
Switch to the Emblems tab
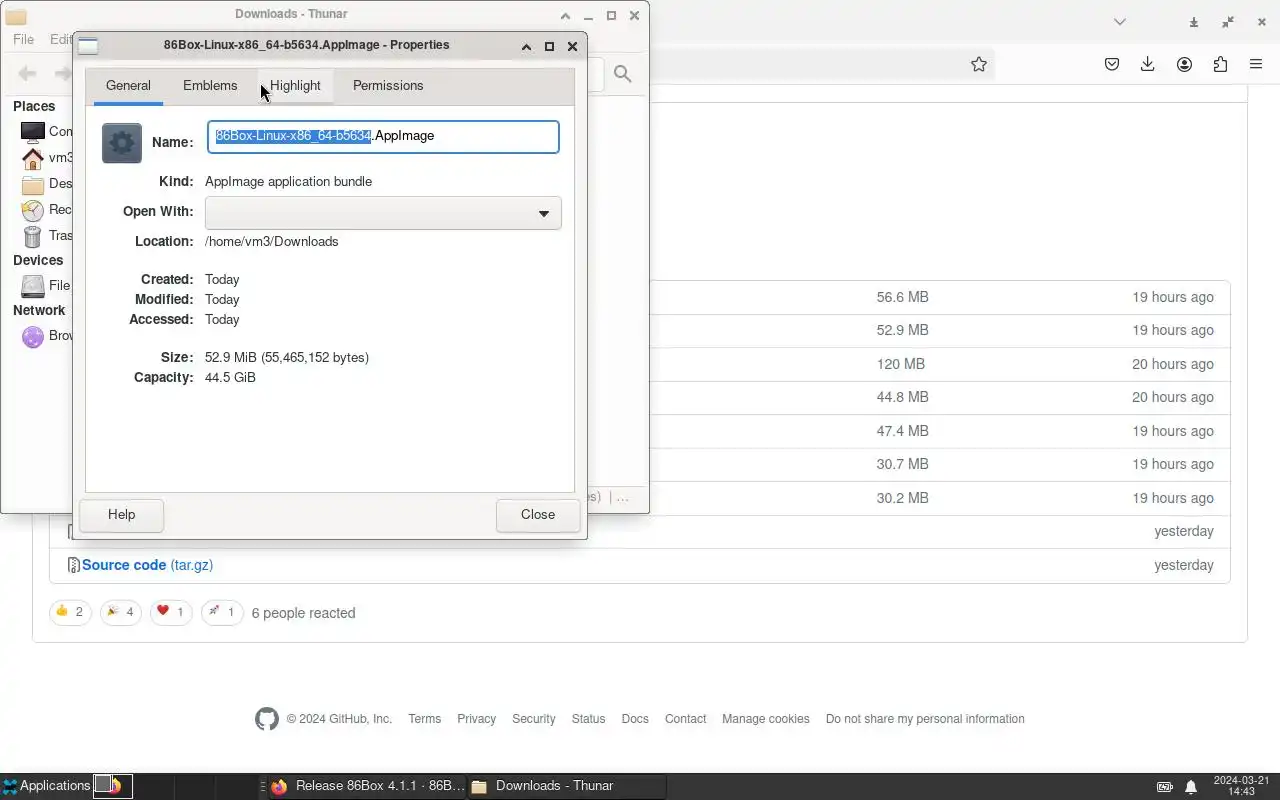pyautogui.click(x=210, y=86)
